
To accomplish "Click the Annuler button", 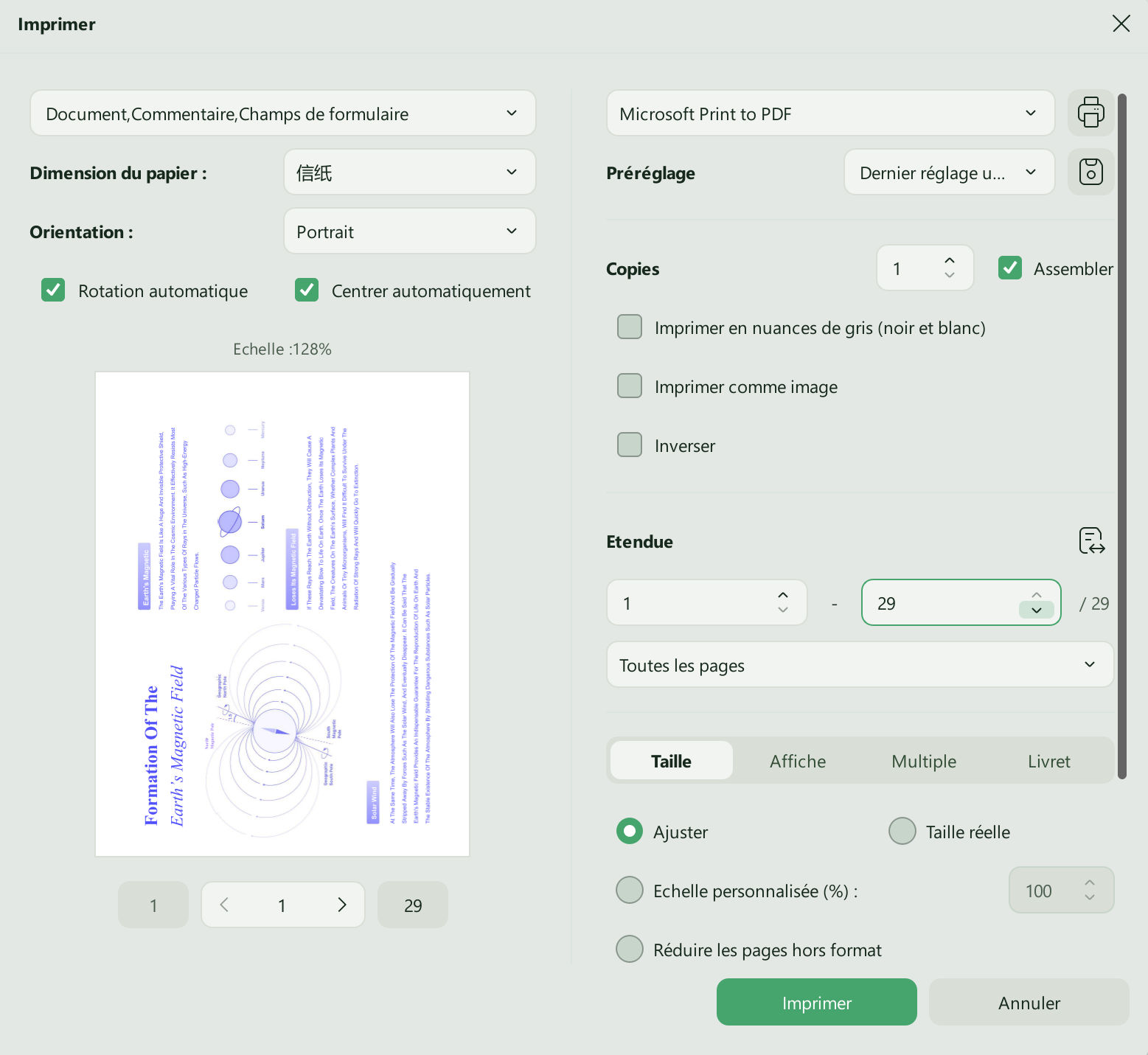I will [x=1029, y=1002].
